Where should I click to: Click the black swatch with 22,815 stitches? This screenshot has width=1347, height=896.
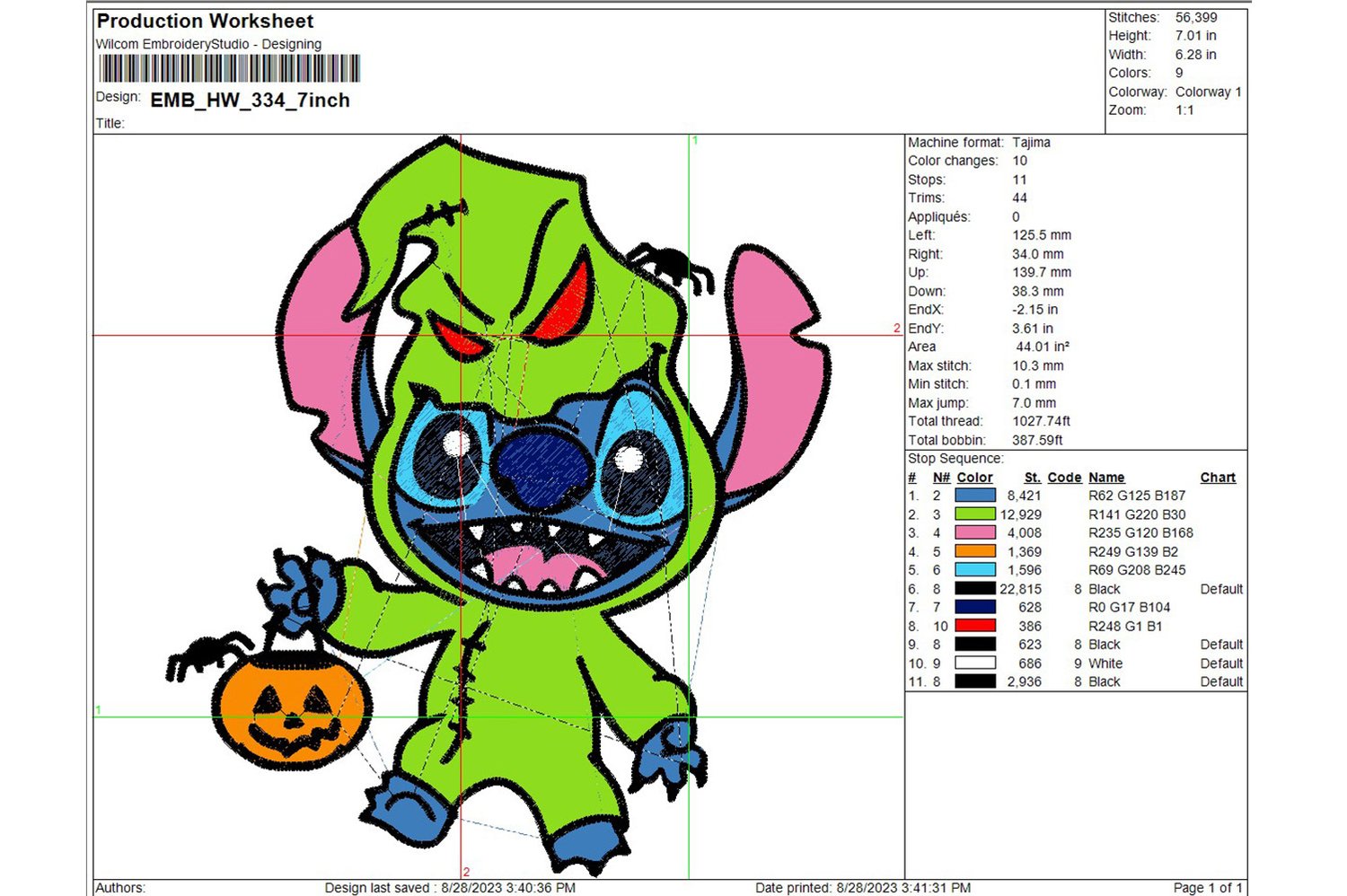[975, 589]
